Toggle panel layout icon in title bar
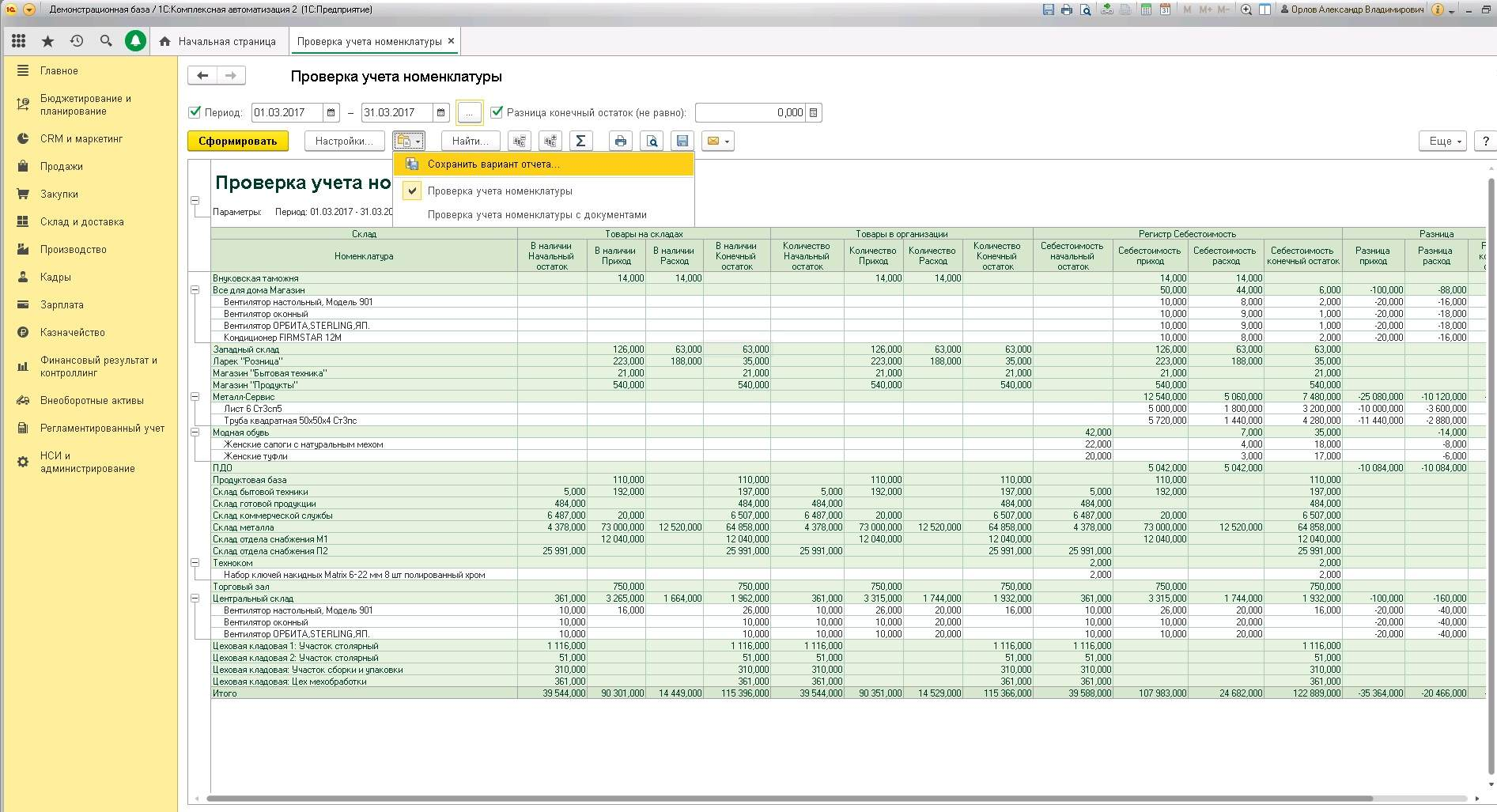This screenshot has width=1497, height=812. click(1265, 9)
